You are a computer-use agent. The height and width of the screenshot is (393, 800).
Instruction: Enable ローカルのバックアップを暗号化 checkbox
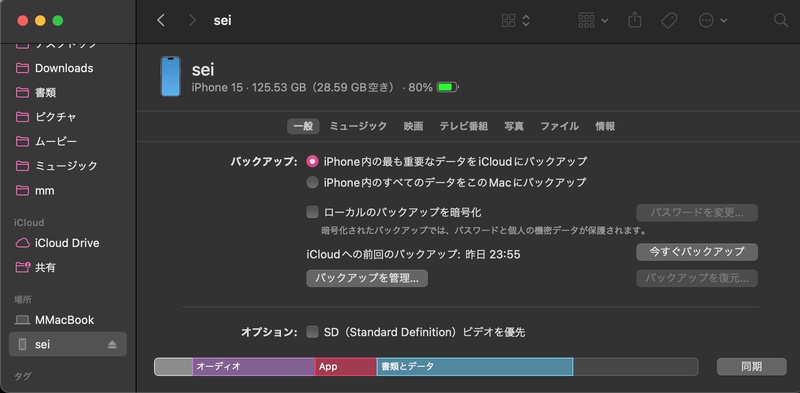[312, 212]
